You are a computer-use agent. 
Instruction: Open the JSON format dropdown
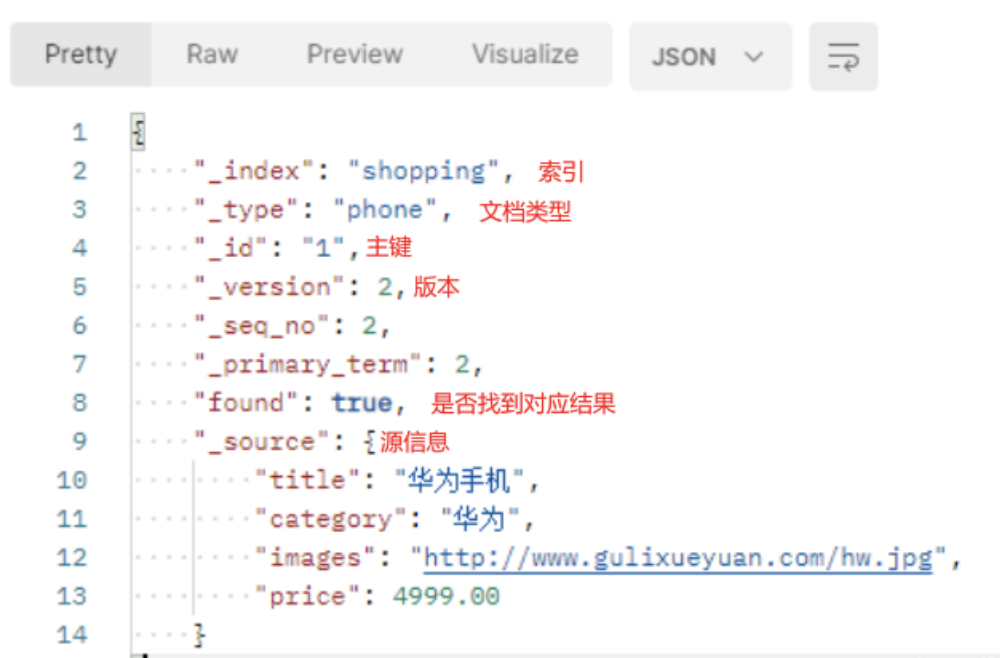pyautogui.click(x=709, y=57)
